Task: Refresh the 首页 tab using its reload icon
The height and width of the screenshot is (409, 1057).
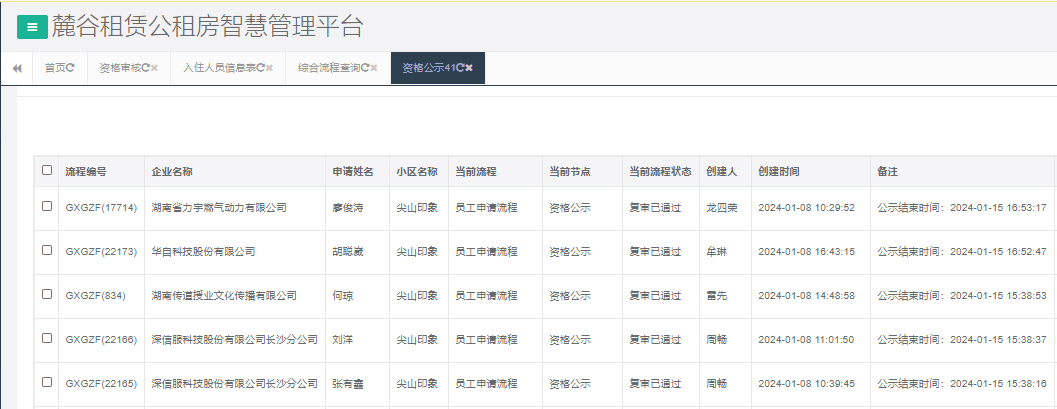Action: (71, 67)
